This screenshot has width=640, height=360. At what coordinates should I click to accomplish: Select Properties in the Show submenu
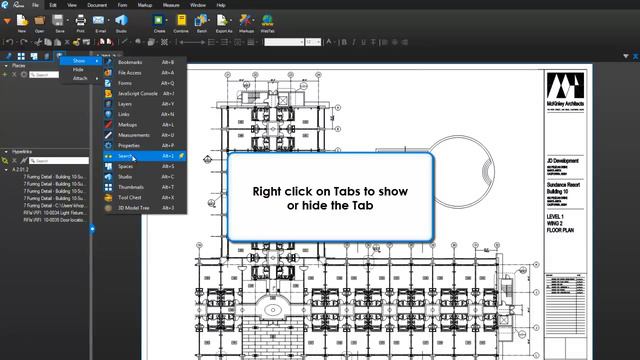[x=145, y=146]
